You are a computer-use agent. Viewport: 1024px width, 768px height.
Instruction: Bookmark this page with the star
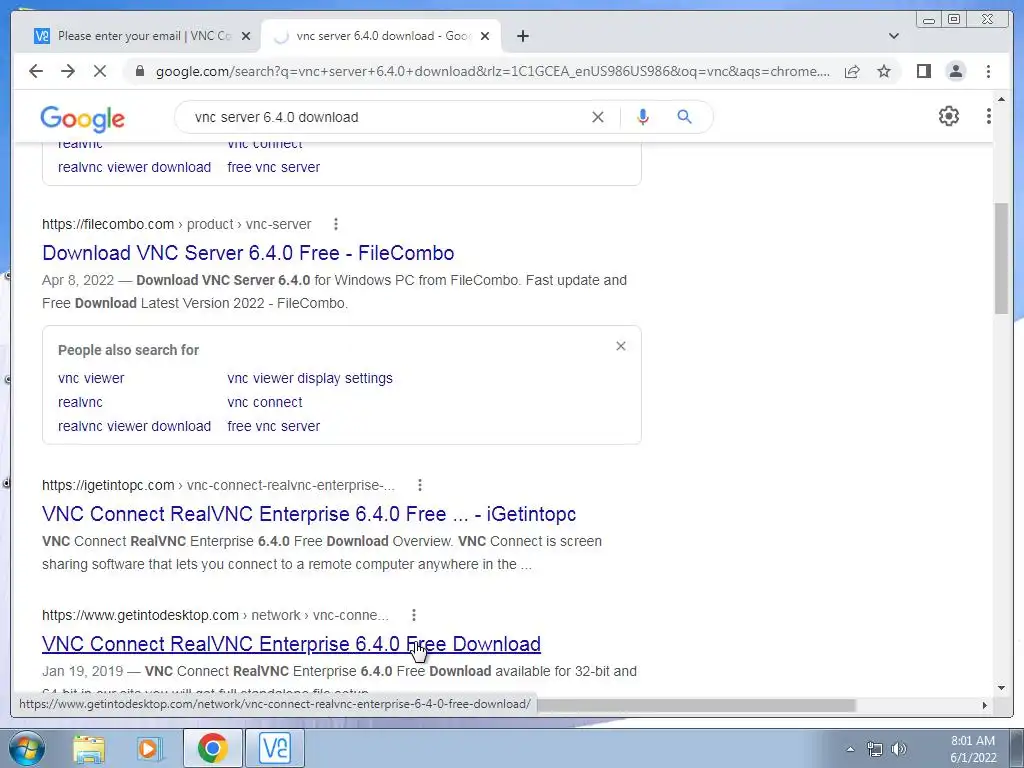point(884,71)
